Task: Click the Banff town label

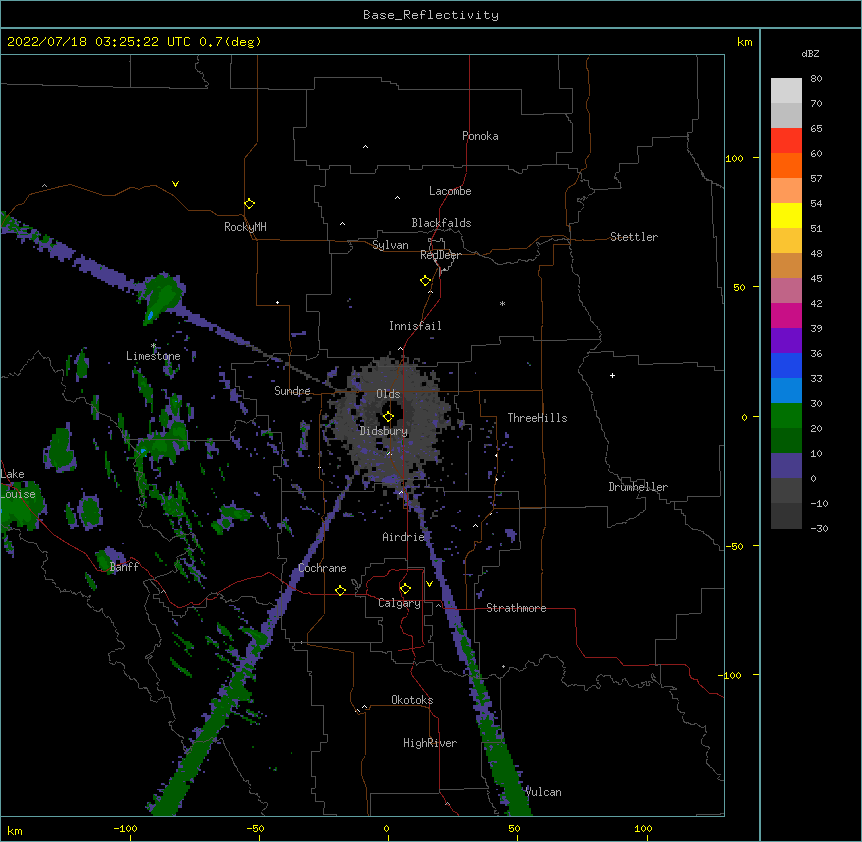Action: pos(124,567)
